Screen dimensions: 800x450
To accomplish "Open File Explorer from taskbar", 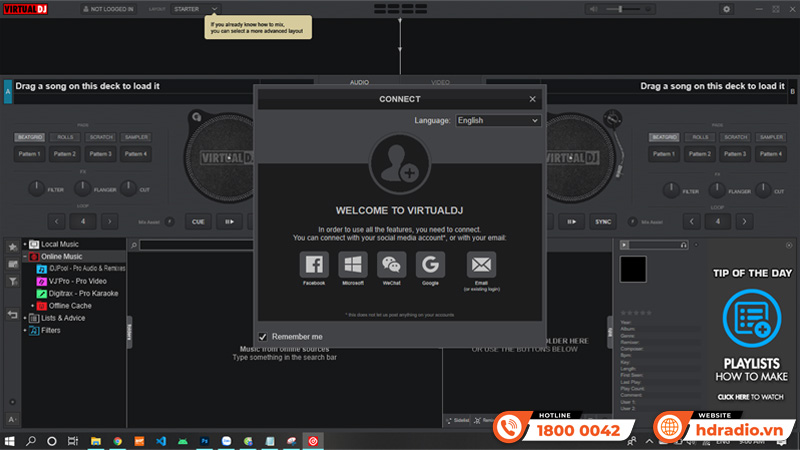I will point(95,441).
